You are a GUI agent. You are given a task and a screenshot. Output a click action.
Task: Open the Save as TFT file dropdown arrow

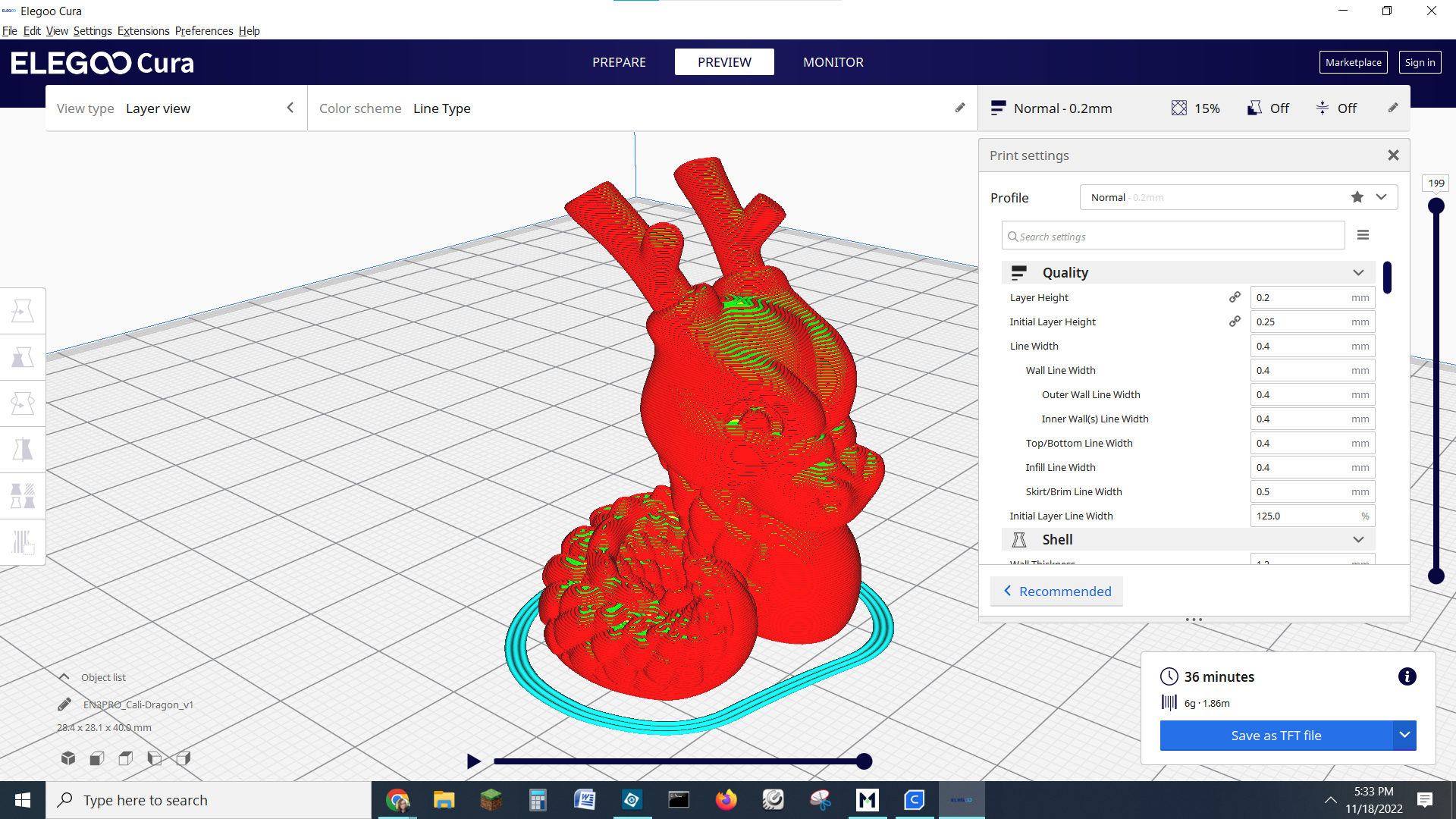pyautogui.click(x=1404, y=735)
